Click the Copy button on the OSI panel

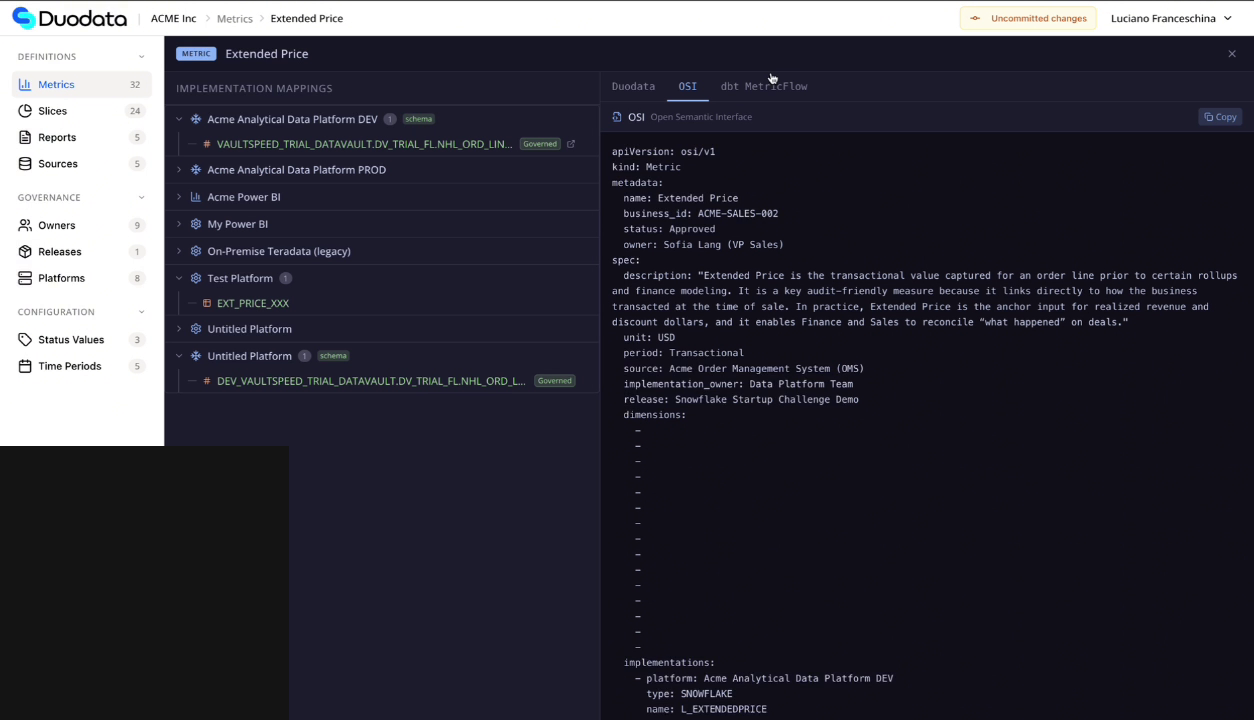click(1219, 117)
